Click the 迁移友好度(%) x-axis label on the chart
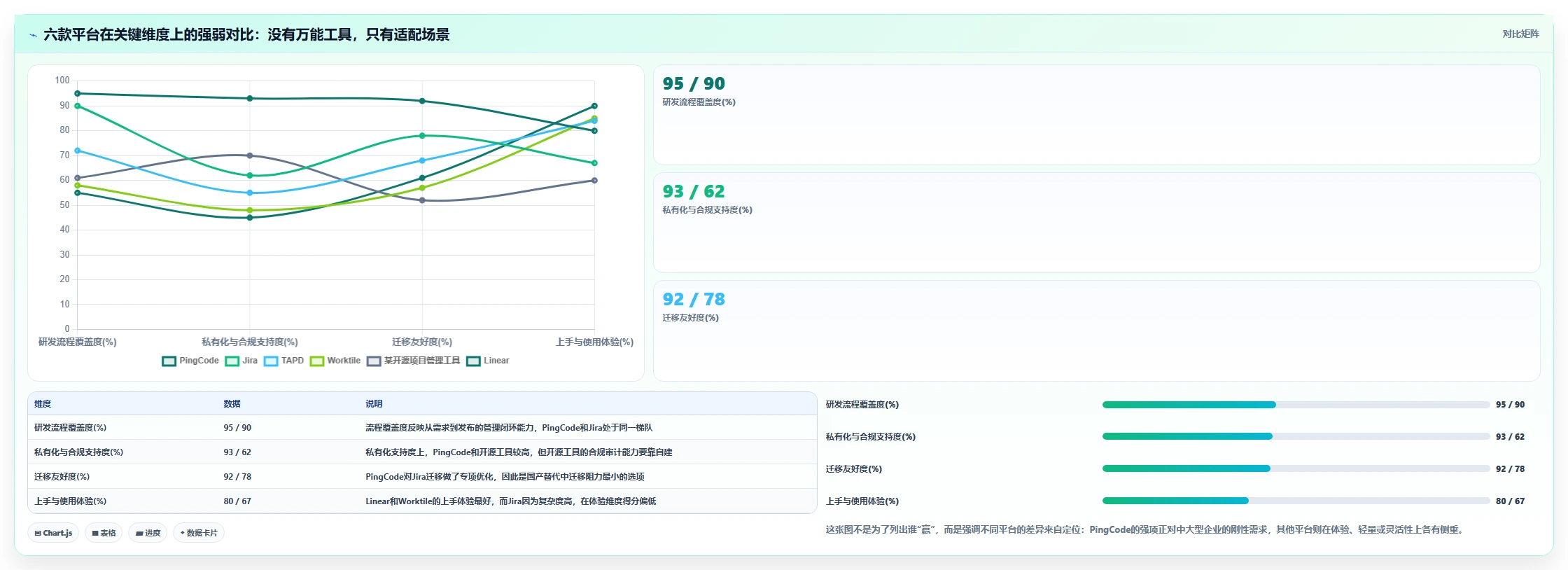 [422, 342]
